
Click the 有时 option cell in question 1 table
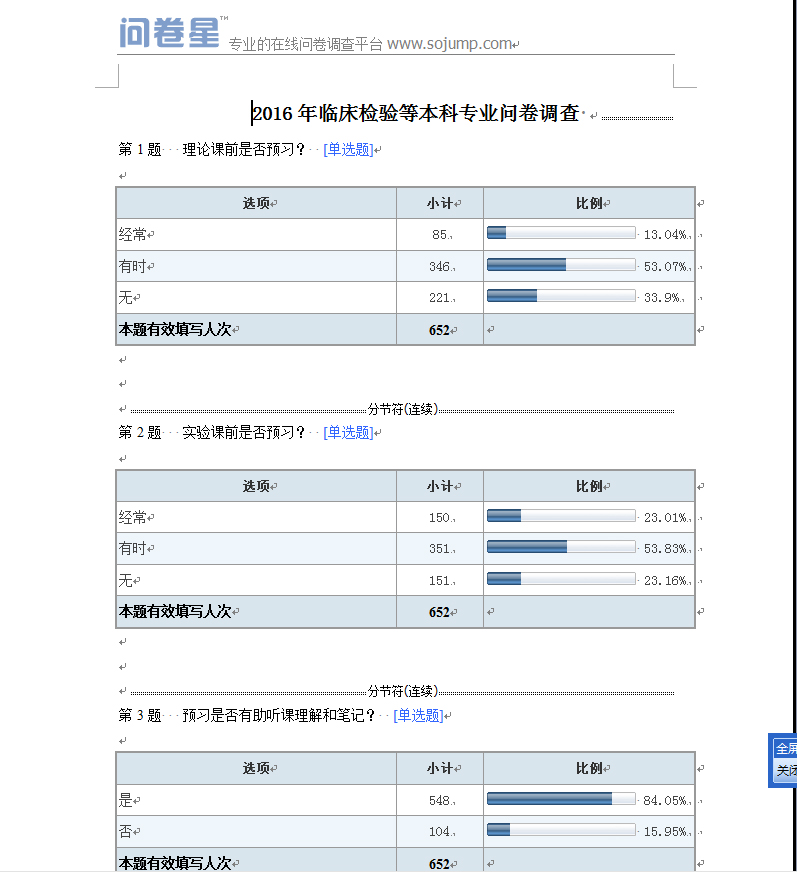coord(256,266)
